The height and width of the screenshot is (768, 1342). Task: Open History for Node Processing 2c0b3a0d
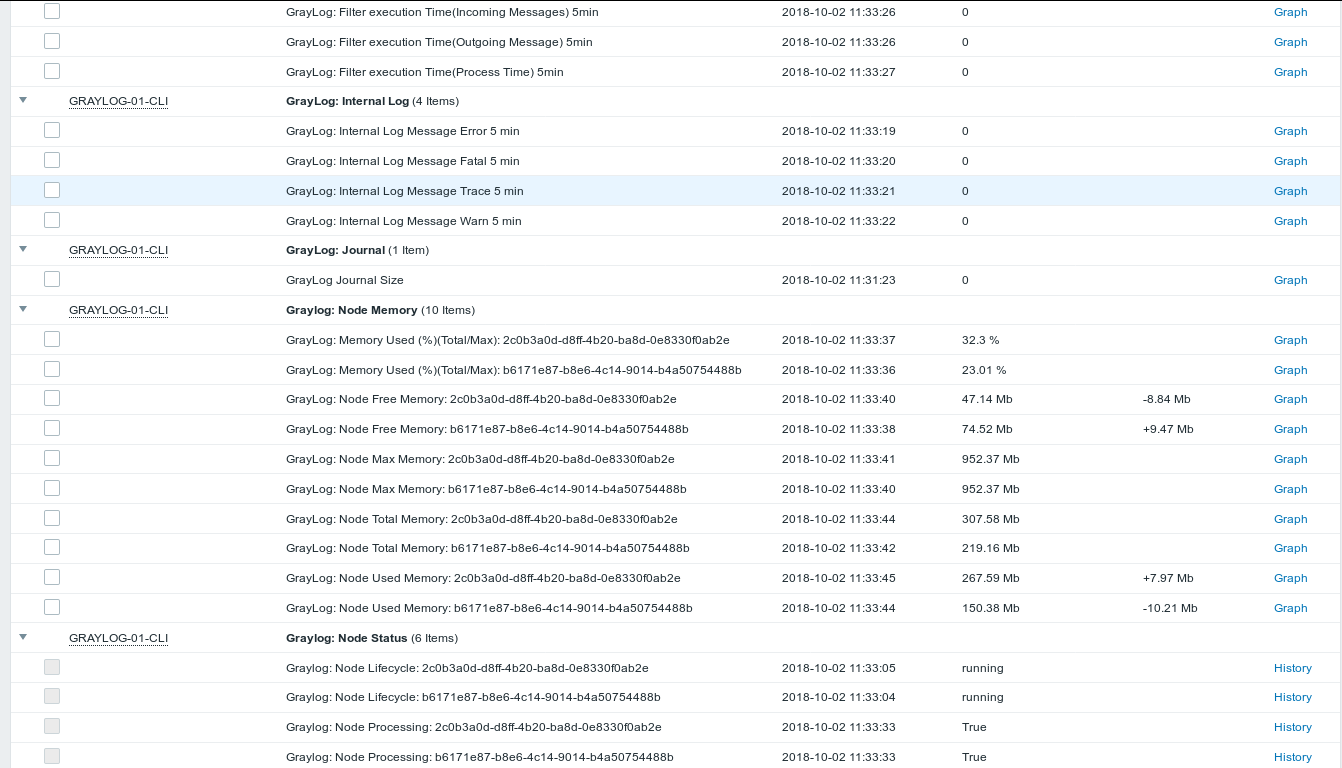[1292, 727]
